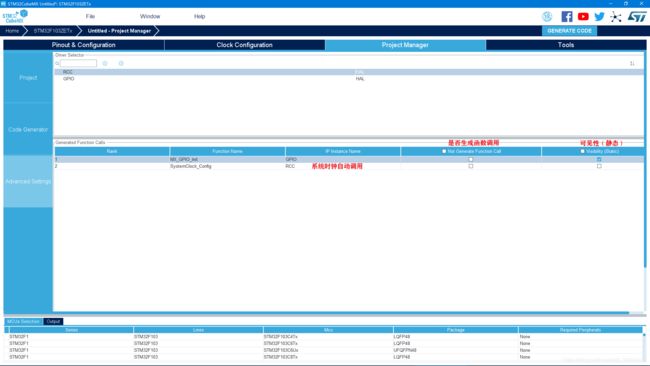Select the MX_GPIO_Init function row
The width and height of the screenshot is (650, 366).
pyautogui.click(x=349, y=159)
